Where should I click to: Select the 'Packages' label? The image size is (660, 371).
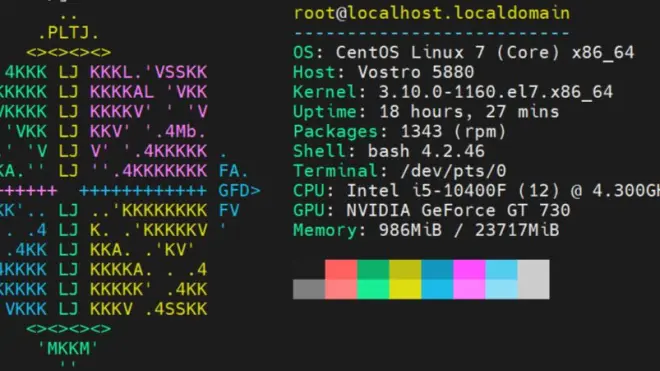(335, 132)
